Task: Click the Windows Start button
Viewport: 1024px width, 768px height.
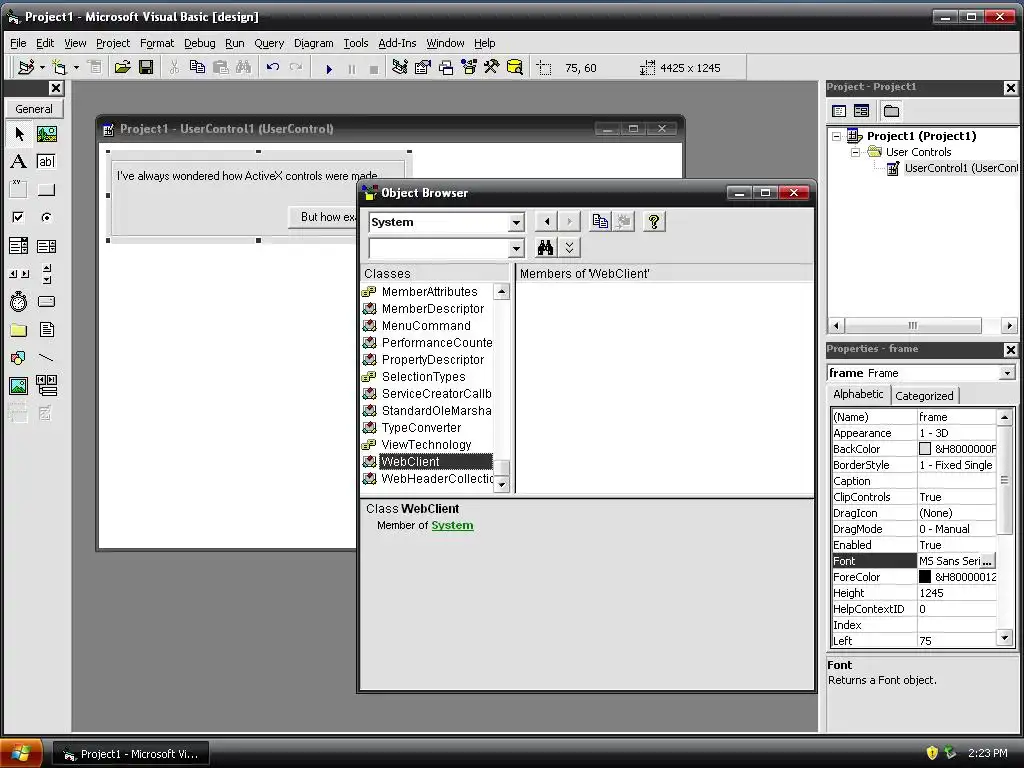Action: coord(21,753)
